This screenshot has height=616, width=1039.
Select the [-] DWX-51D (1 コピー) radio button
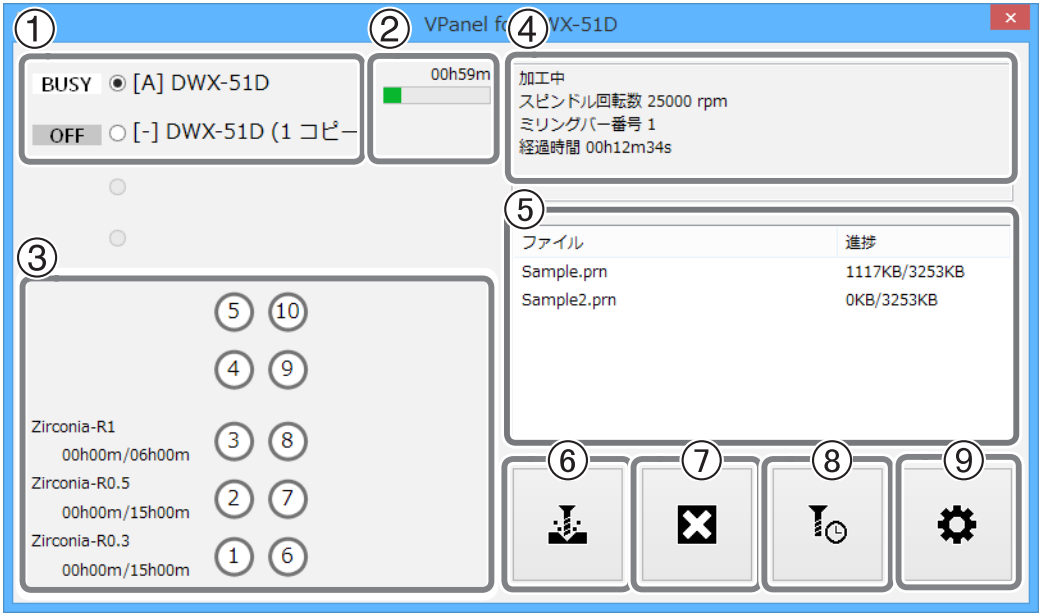pyautogui.click(x=118, y=133)
